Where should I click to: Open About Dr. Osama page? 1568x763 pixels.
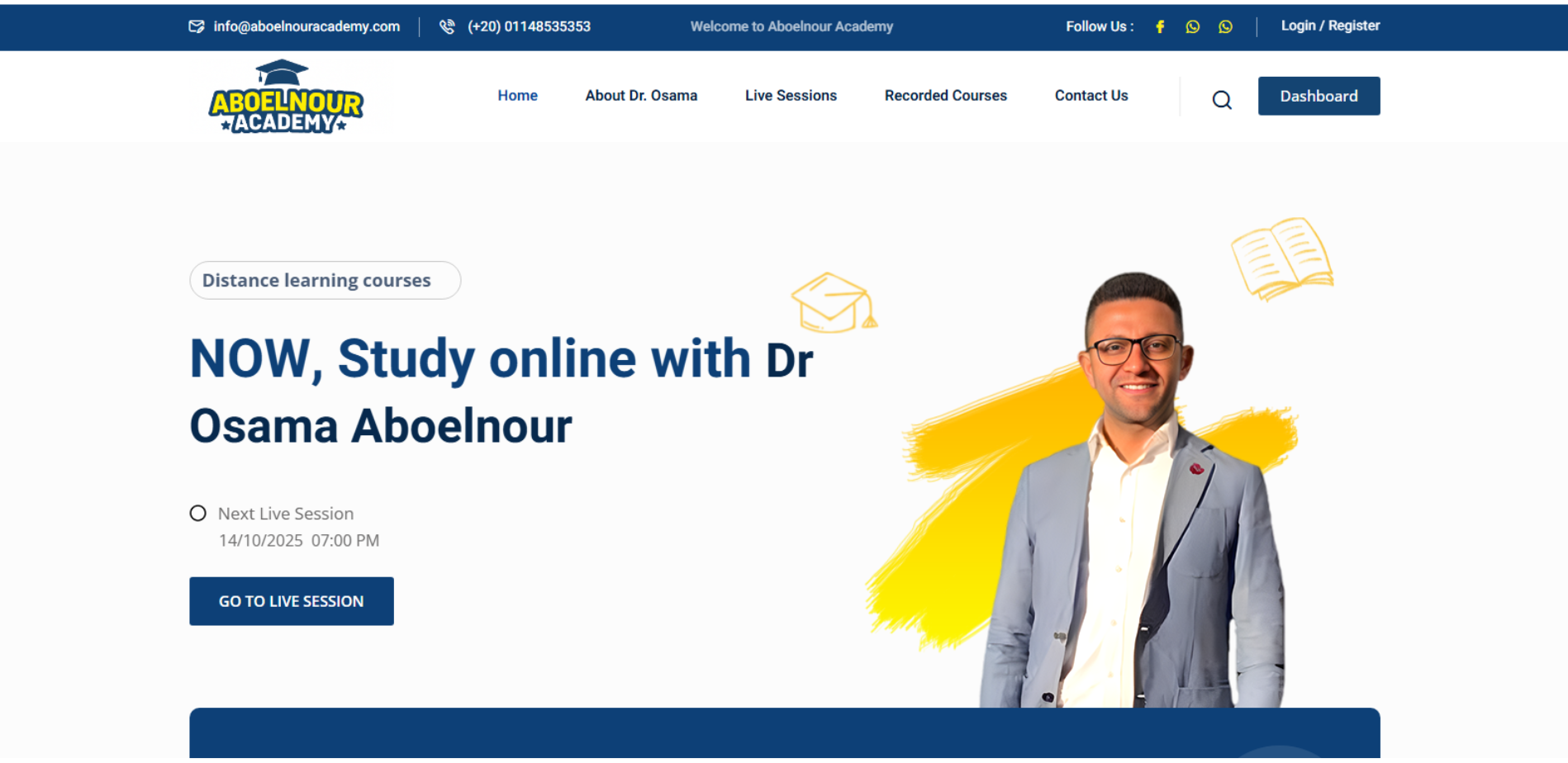(641, 96)
